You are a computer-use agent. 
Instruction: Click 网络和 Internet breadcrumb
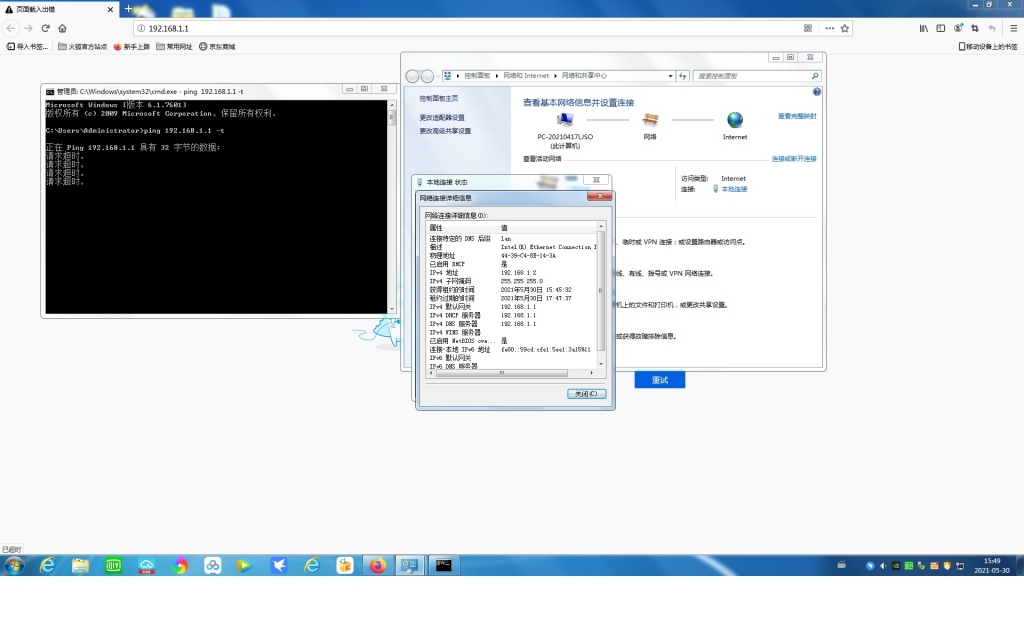[526, 76]
